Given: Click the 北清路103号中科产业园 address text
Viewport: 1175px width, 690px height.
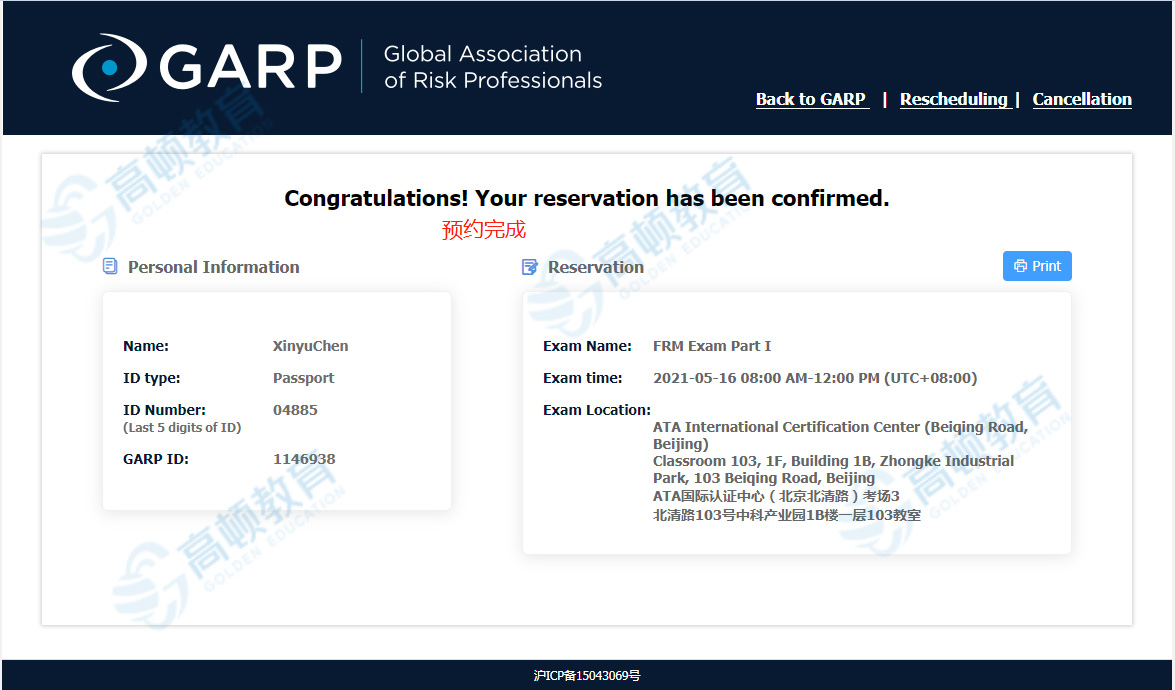Looking at the screenshot, I should pos(787,515).
